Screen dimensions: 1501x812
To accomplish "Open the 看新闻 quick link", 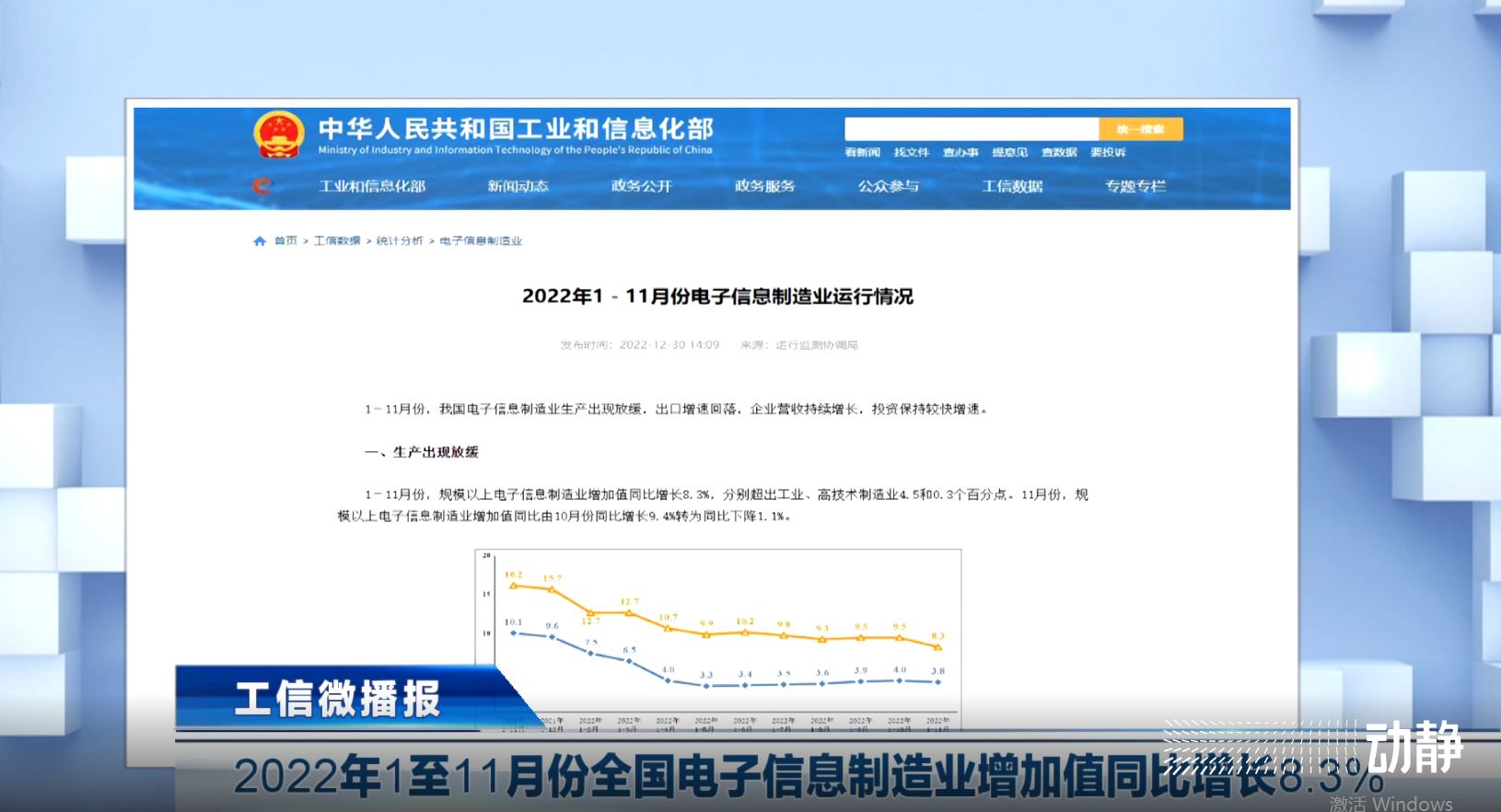I will (x=862, y=153).
